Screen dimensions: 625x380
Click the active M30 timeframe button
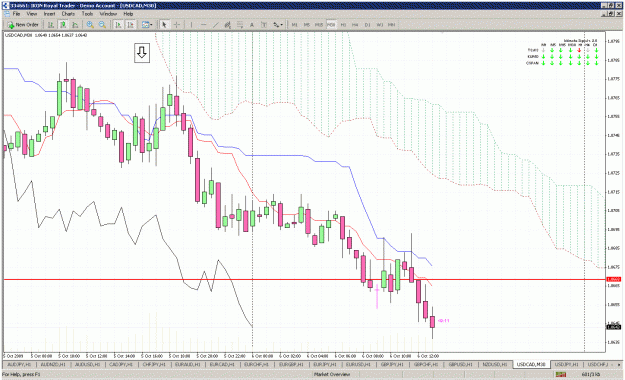331,25
